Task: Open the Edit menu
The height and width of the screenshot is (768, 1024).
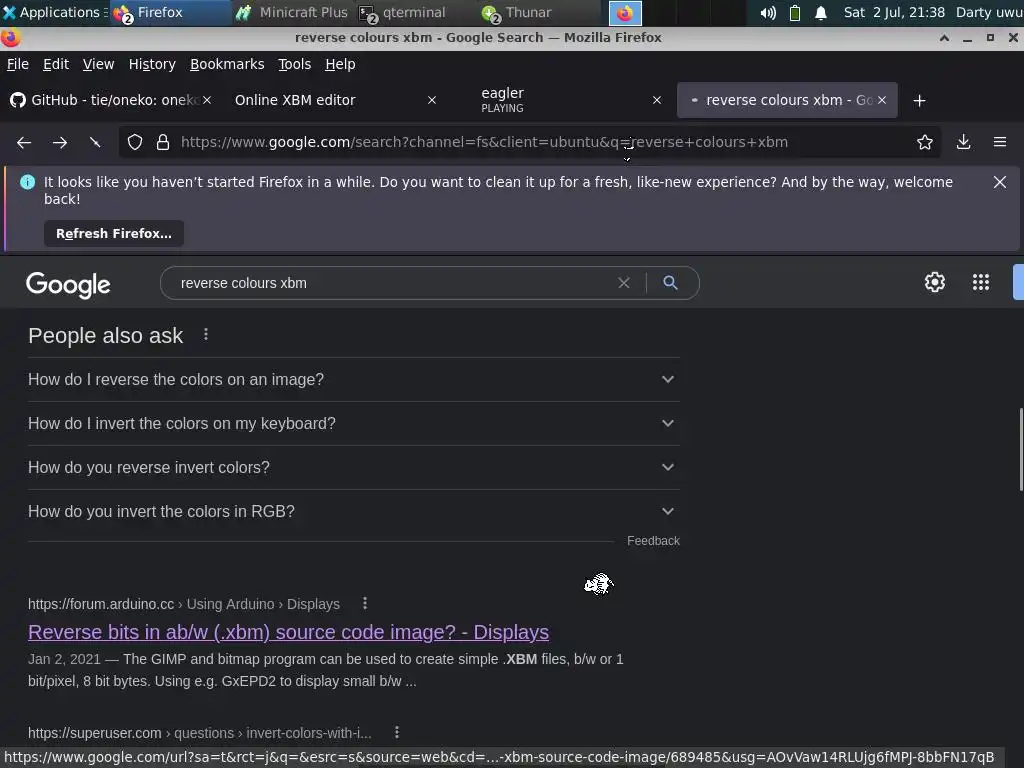Action: [56, 64]
